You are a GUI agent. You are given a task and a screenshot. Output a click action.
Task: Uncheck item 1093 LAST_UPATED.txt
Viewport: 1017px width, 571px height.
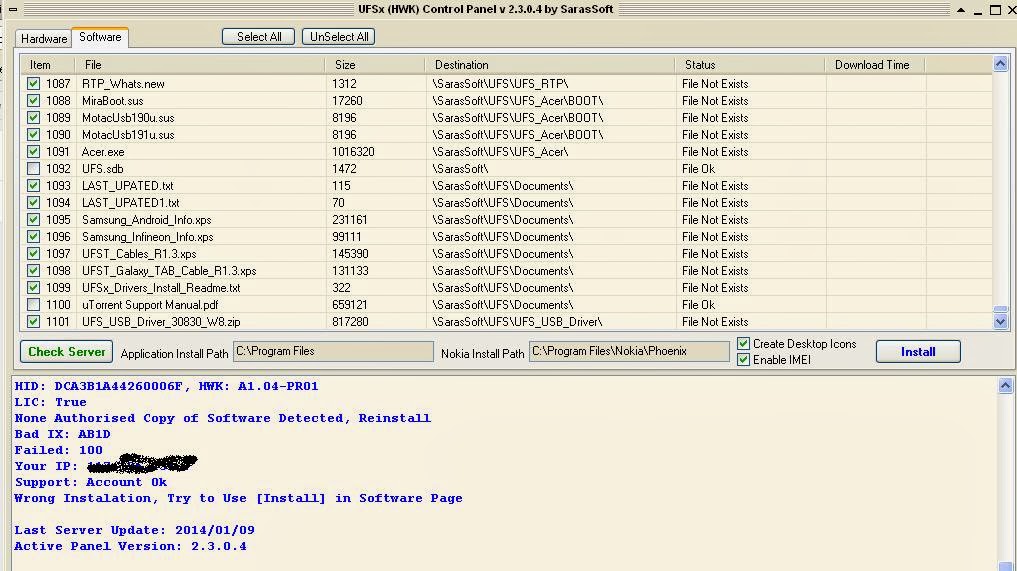coord(33,186)
